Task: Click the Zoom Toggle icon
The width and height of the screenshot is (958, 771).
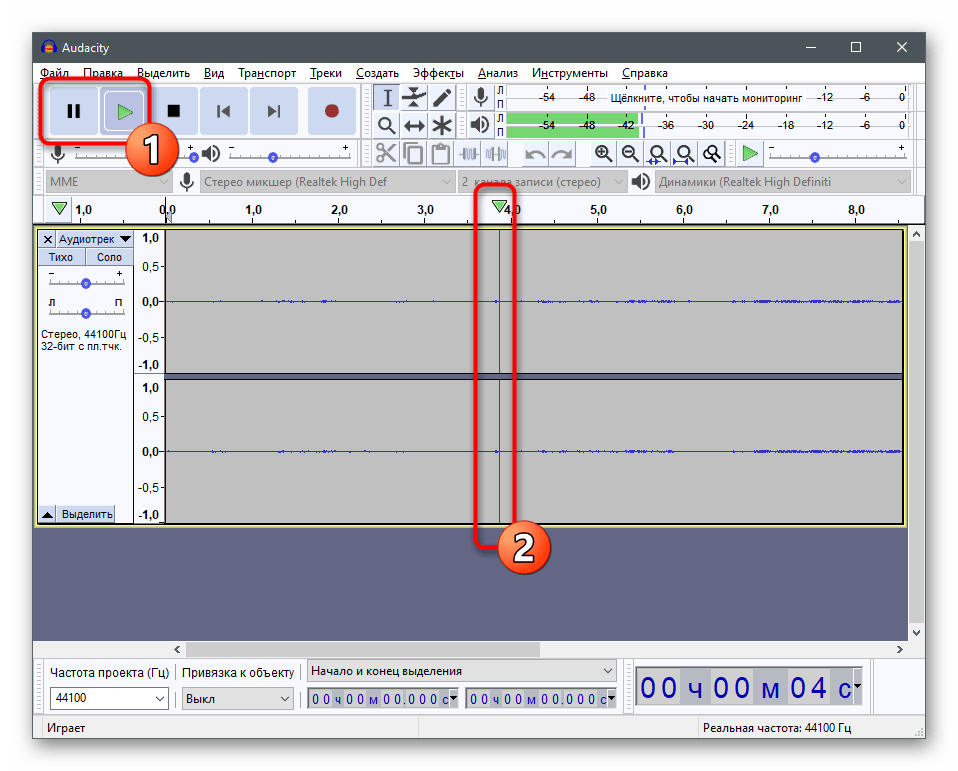Action: pyautogui.click(x=712, y=153)
